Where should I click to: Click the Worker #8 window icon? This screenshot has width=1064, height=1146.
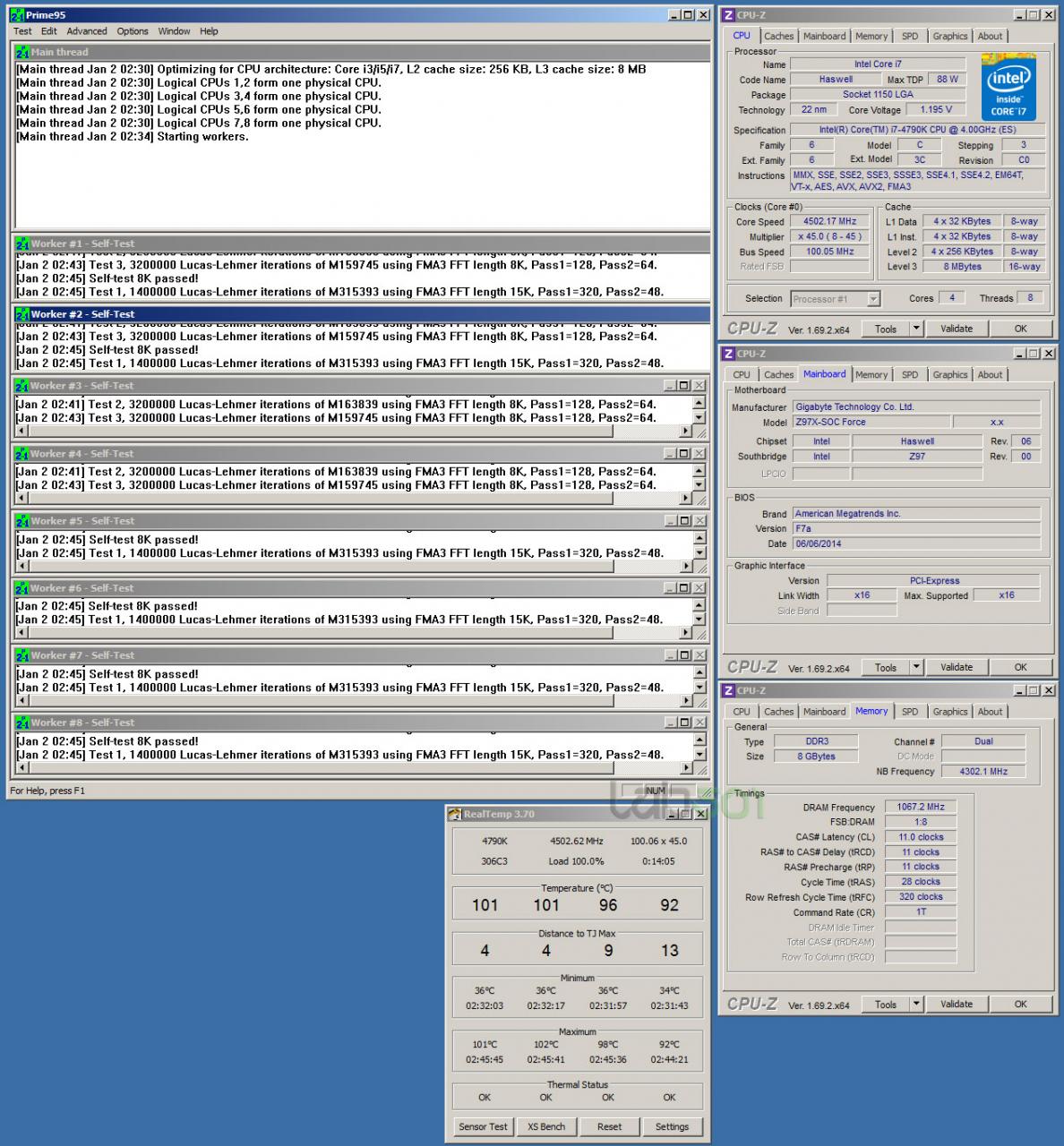(21, 723)
